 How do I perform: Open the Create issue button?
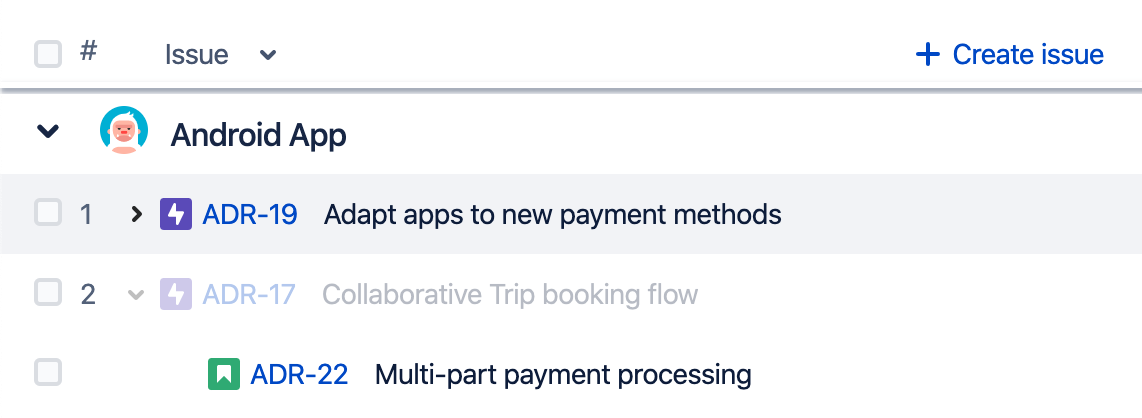pos(1009,54)
